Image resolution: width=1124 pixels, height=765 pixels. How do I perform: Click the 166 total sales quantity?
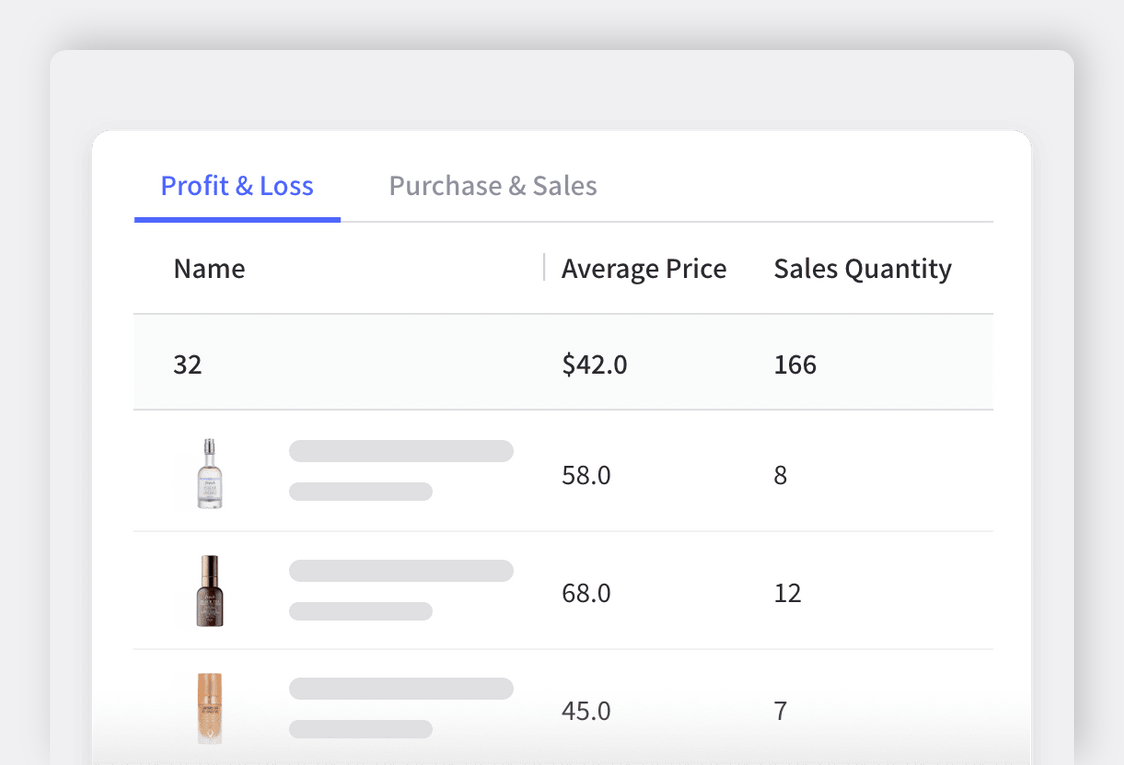click(x=795, y=364)
